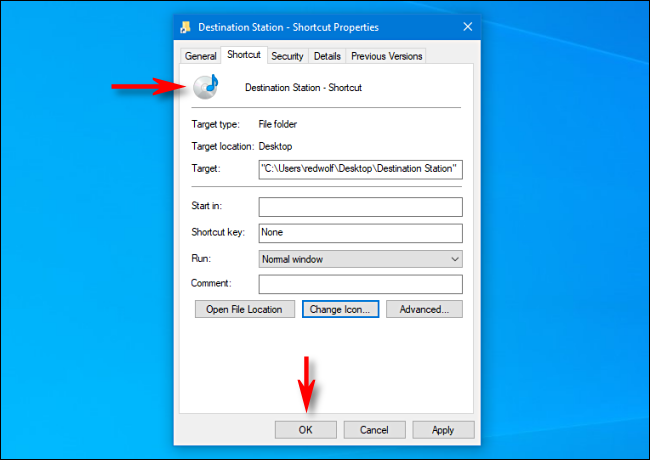Click the folder icon in title bar
This screenshot has width=650, height=460.
click(x=185, y=27)
